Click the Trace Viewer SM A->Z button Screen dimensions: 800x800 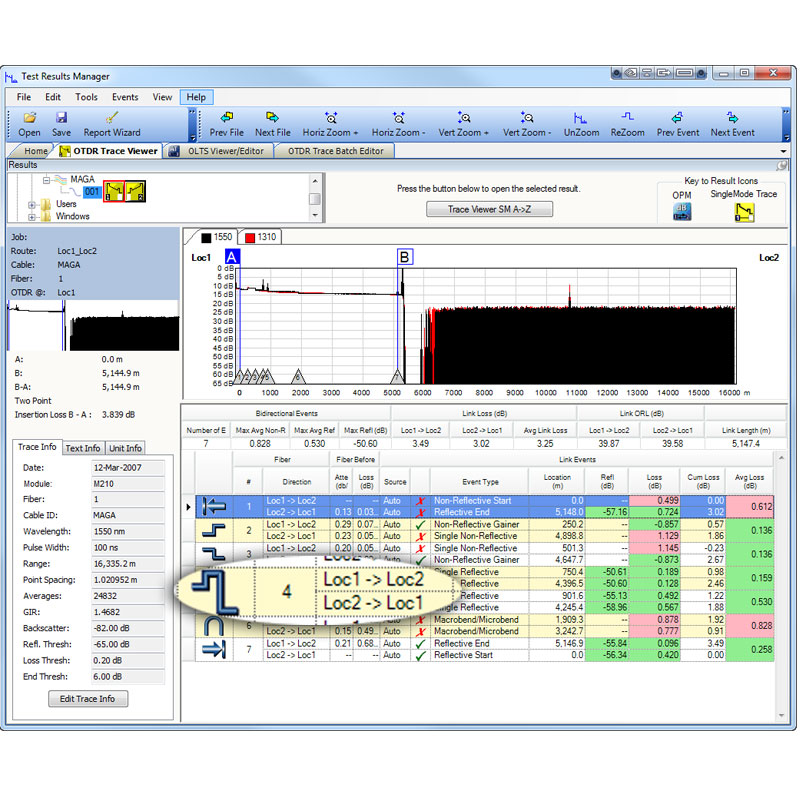pyautogui.click(x=489, y=209)
